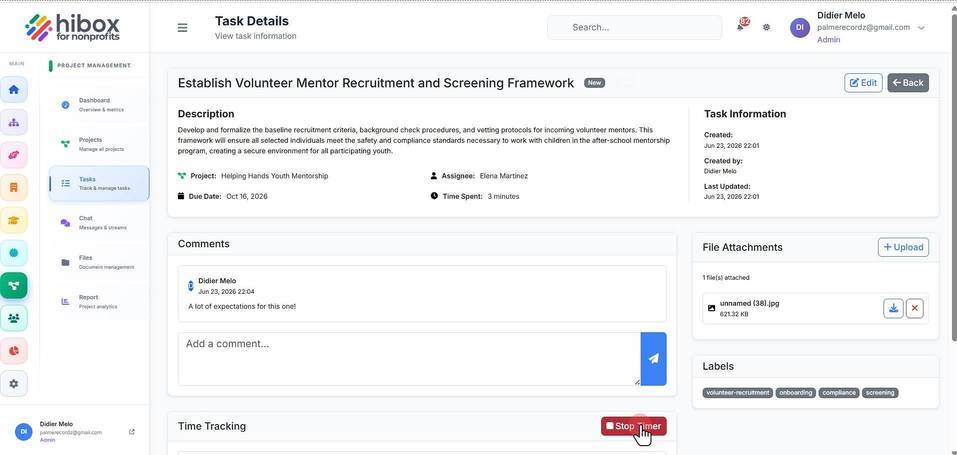Click the task title heading text
This screenshot has width=957, height=455.
[376, 83]
